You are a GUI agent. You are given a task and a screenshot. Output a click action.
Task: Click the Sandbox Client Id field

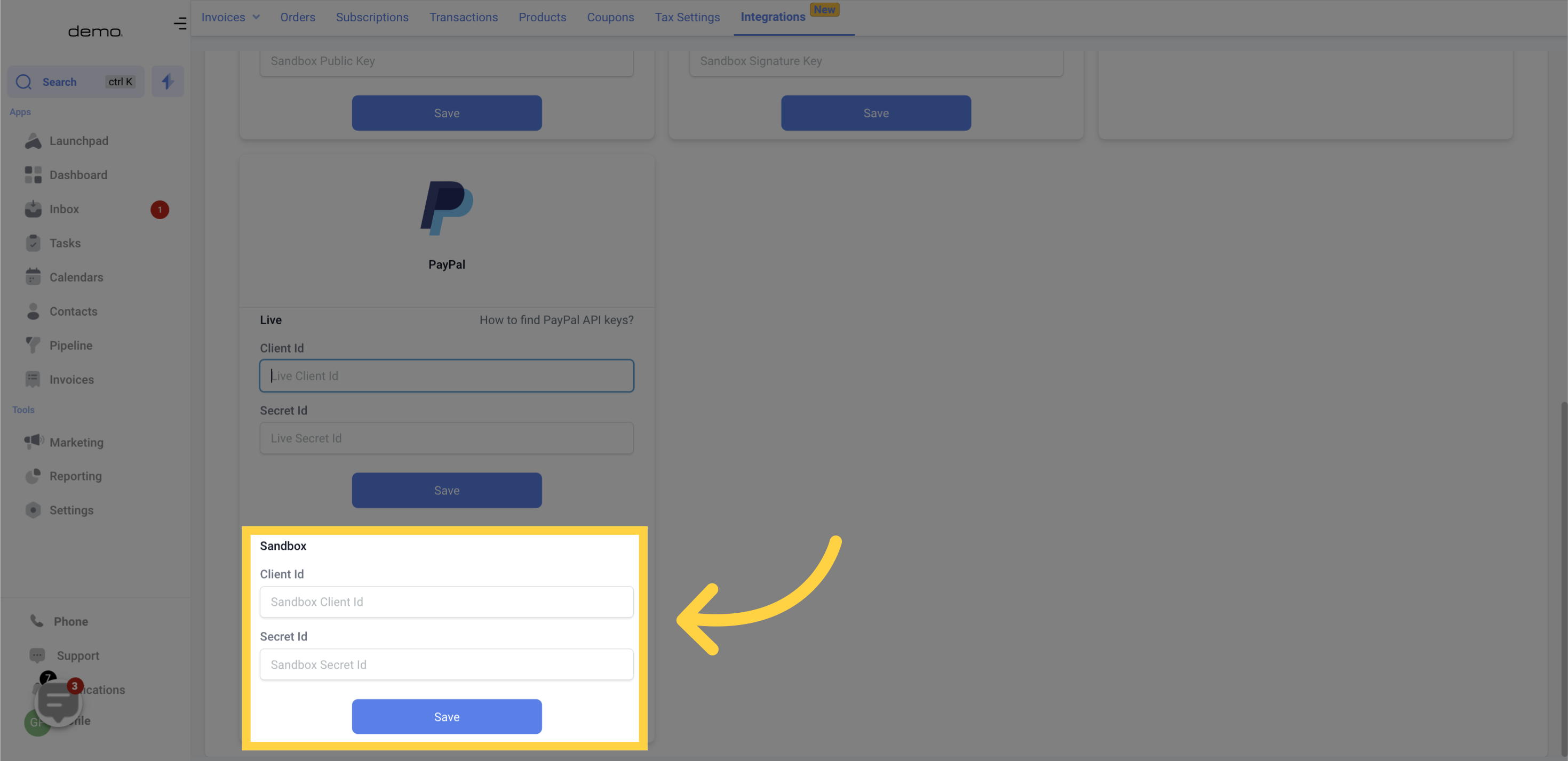click(446, 601)
